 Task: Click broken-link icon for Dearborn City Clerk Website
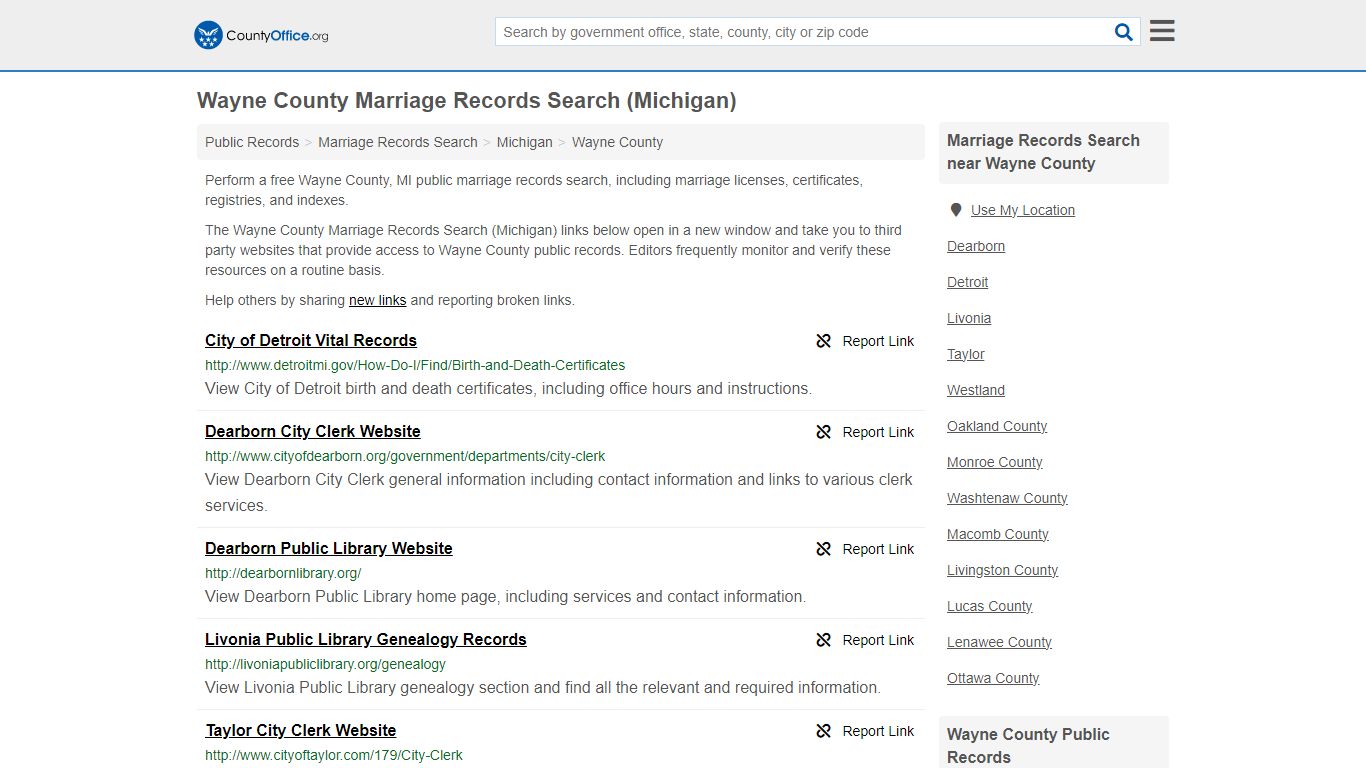point(824,432)
